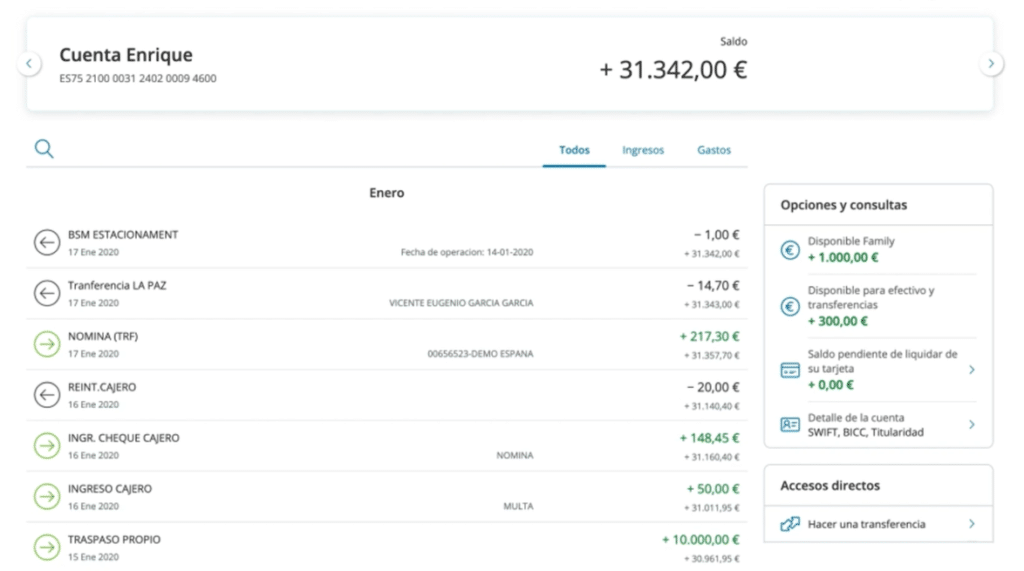Click the REINT.CAJERO outgoing arrow icon
1024x571 pixels.
(x=47, y=395)
